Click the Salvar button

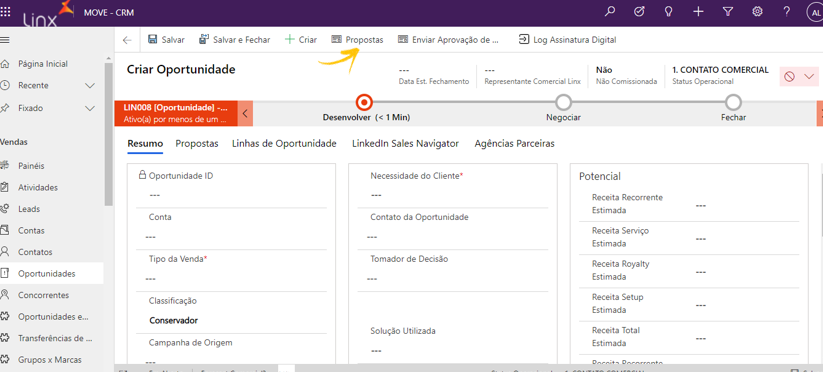pyautogui.click(x=166, y=39)
